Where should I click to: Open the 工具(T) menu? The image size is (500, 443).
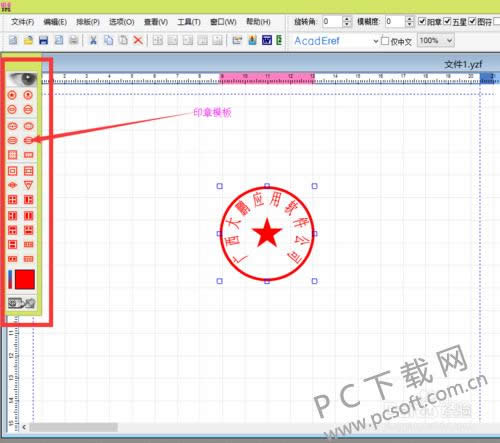(x=189, y=22)
